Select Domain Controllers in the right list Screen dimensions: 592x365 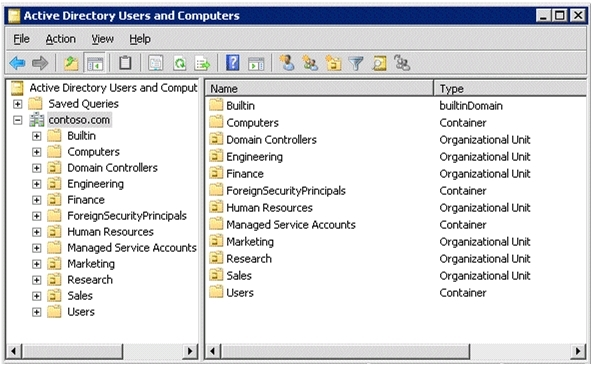(271, 140)
